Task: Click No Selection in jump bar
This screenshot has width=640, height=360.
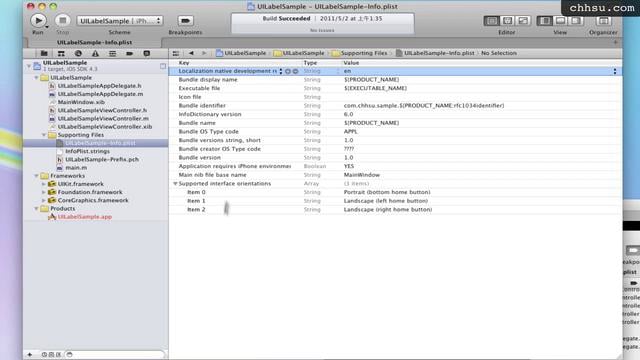Action: pos(499,53)
